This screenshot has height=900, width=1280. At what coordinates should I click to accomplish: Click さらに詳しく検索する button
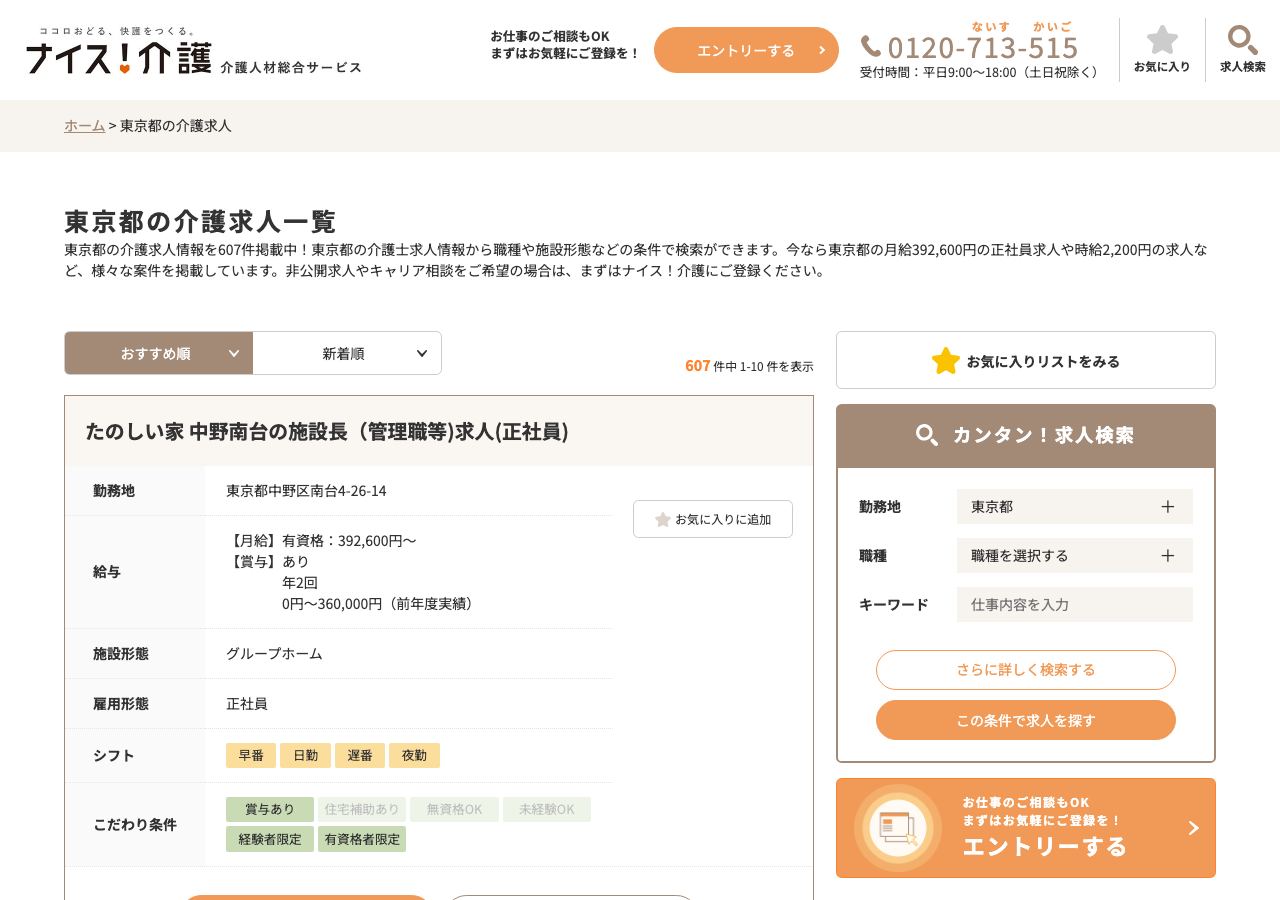click(x=1026, y=670)
